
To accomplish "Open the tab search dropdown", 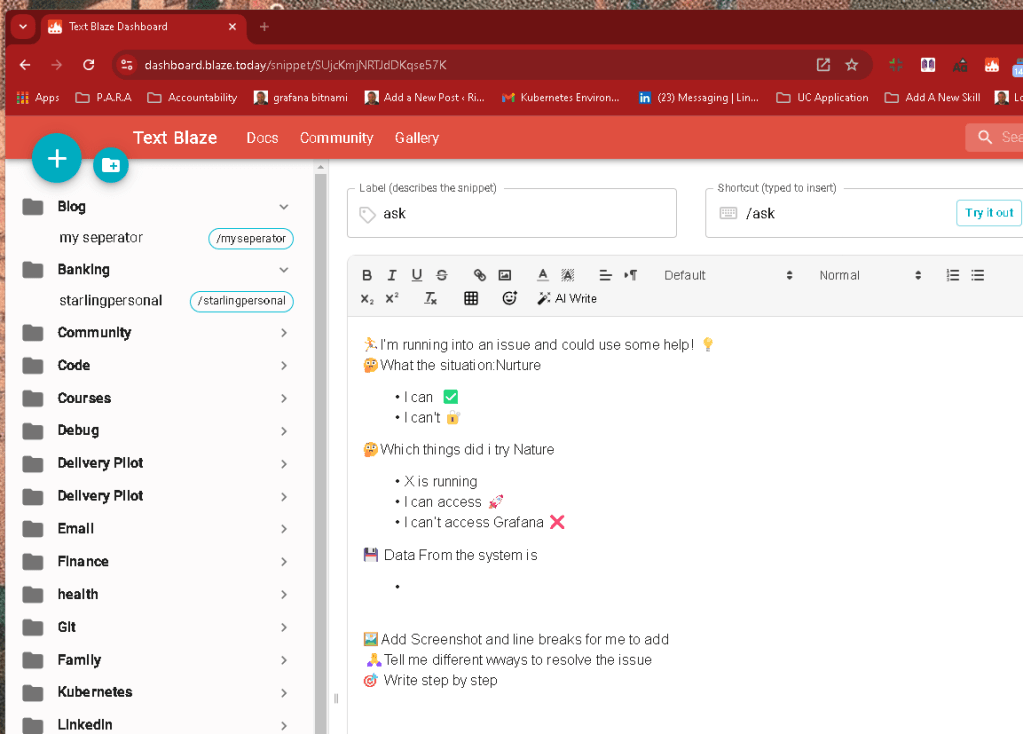I will (23, 27).
